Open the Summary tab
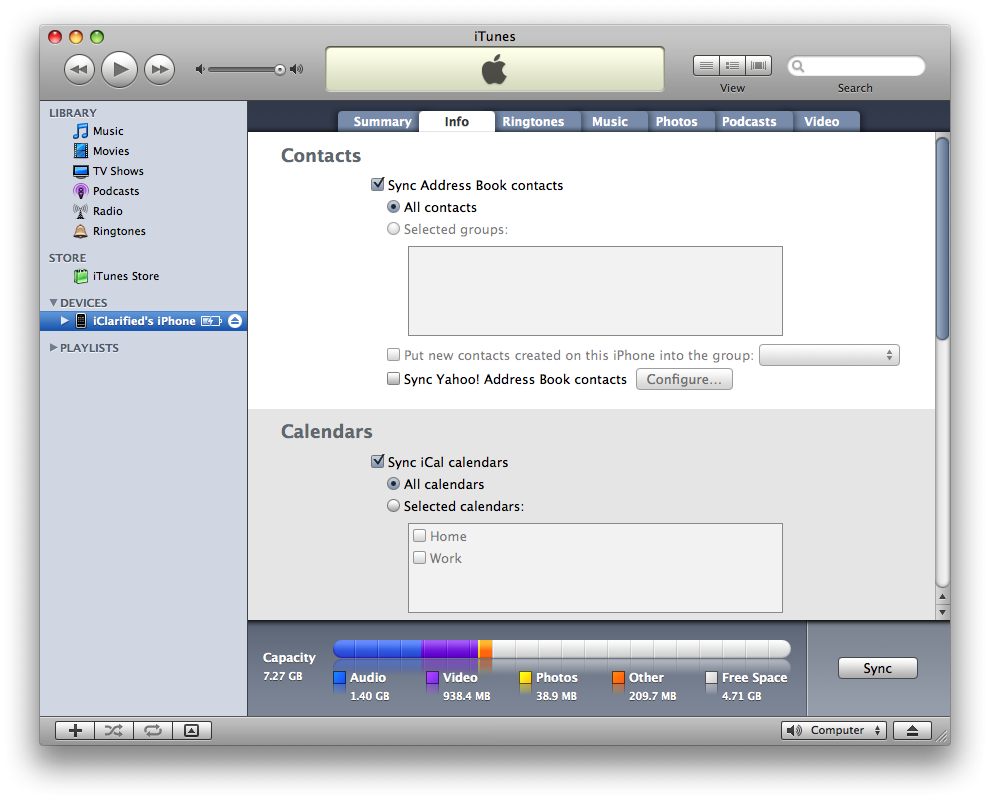This screenshot has height=800, width=990. (x=382, y=122)
